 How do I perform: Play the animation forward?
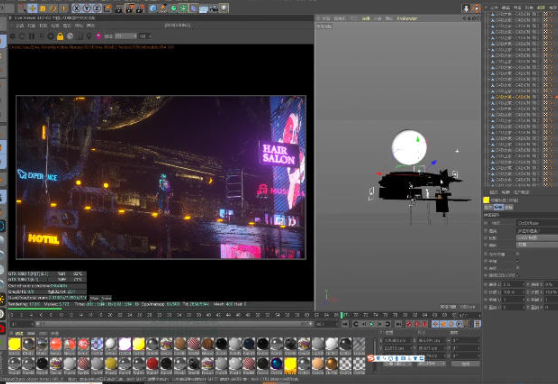(x=372, y=324)
